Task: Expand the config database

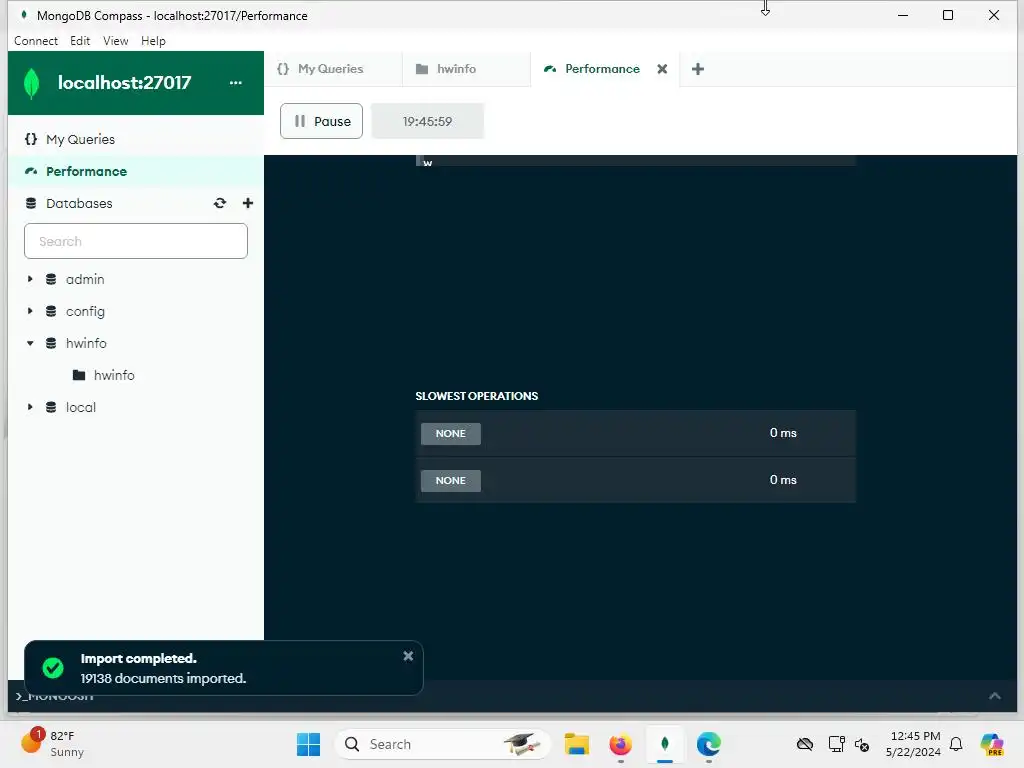Action: click(30, 312)
